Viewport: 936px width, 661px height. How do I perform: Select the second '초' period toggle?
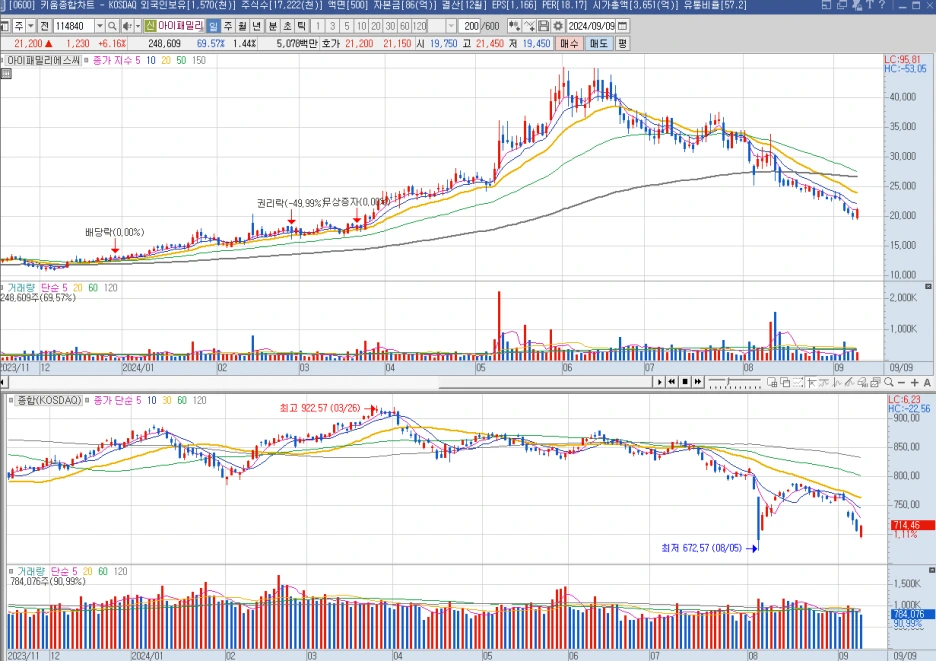click(287, 26)
